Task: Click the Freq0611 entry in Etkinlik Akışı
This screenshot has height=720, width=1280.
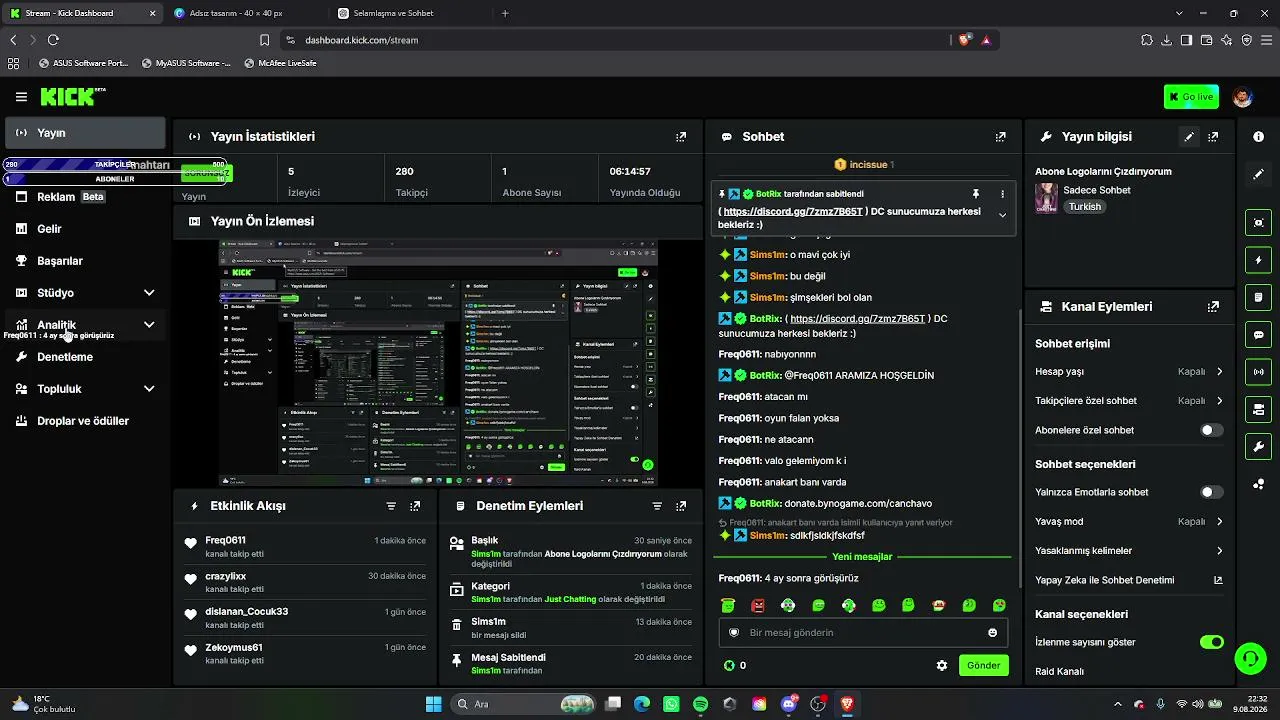Action: point(305,546)
